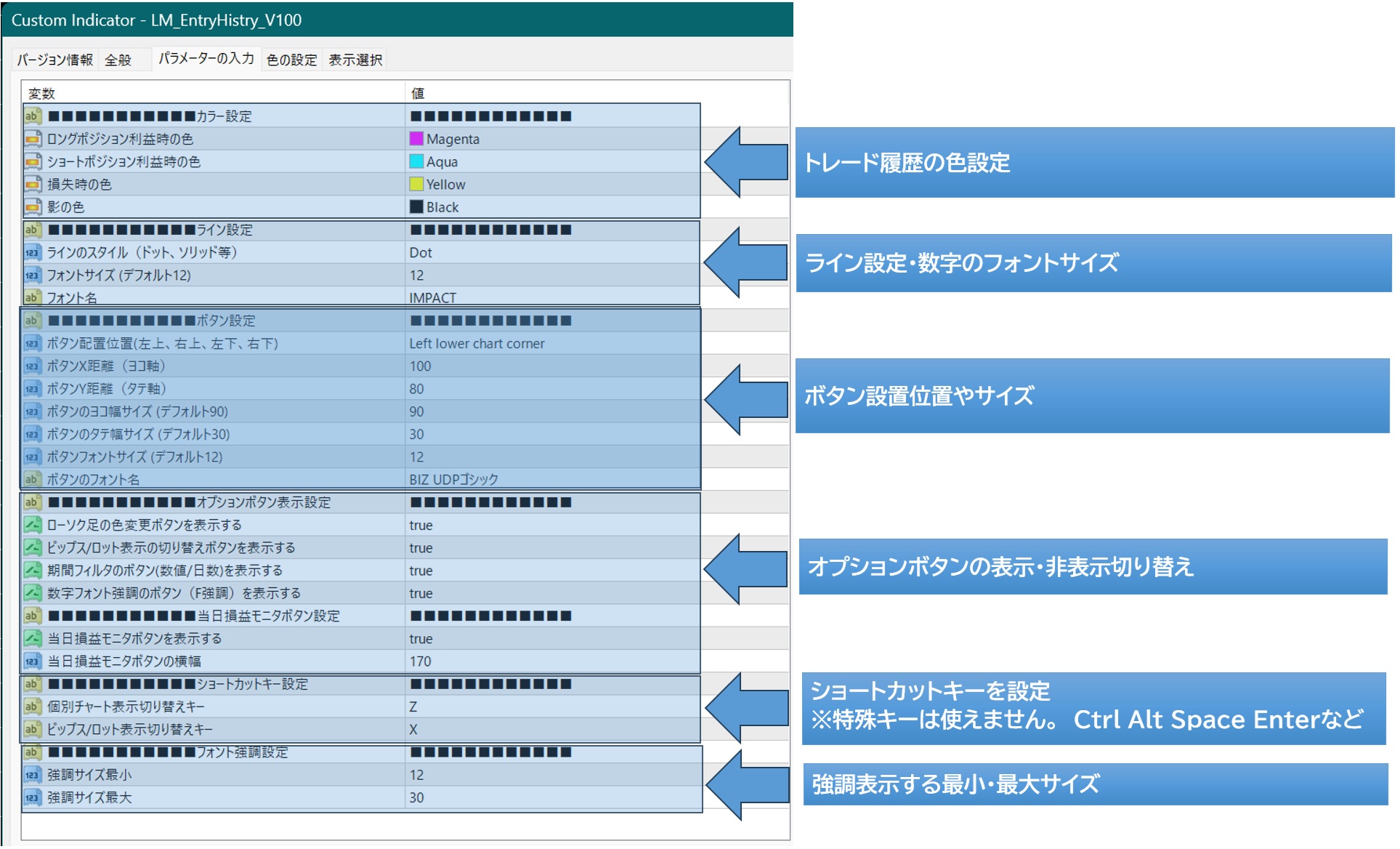Click the icon beside ロングポジション利益時の色 row

pos(33,139)
